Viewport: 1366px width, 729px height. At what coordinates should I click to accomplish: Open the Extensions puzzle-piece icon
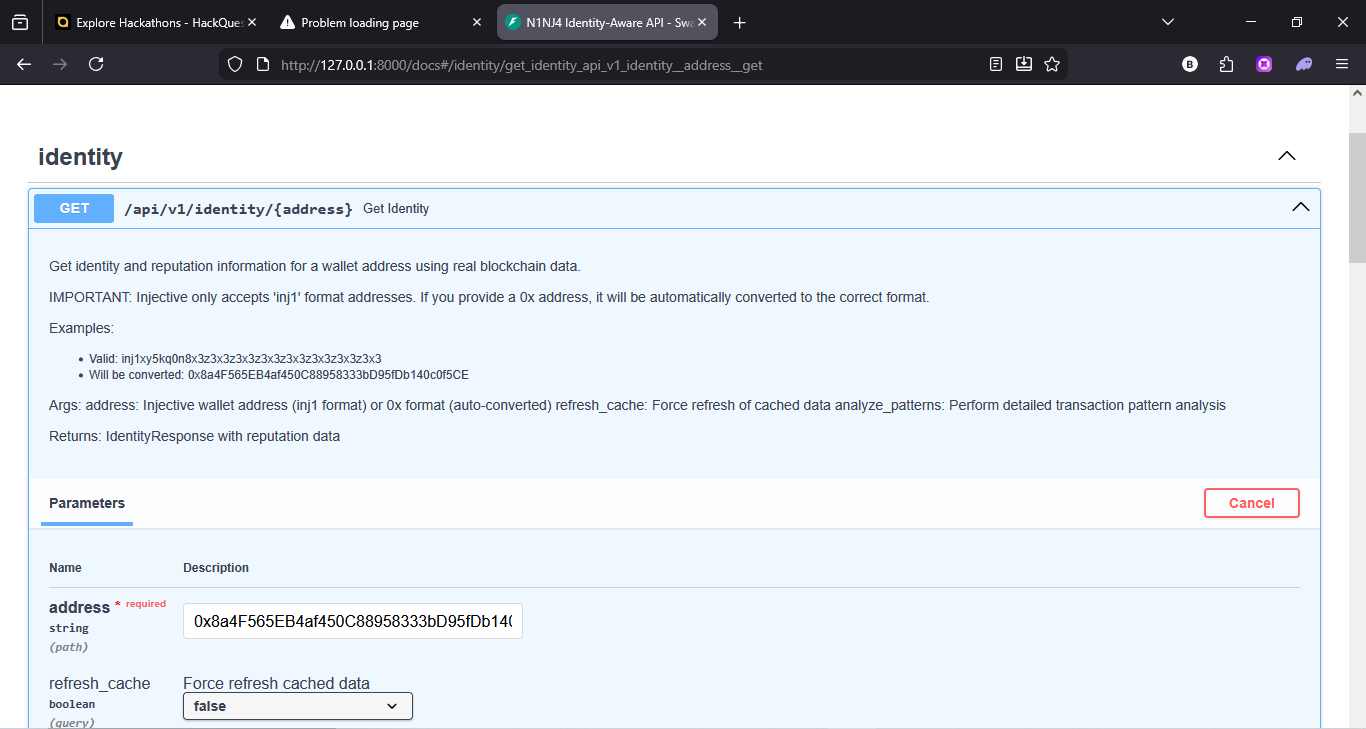coord(1227,64)
